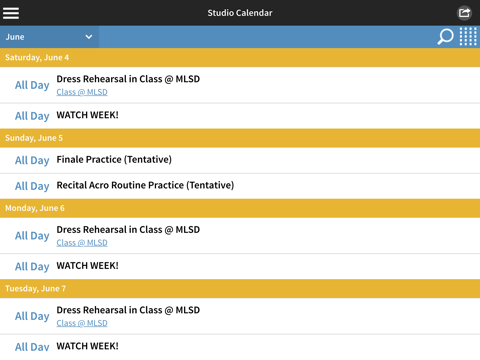Screen dimensions: 480x360
Task: Select Tuesday Dress Rehearsal in Class event
Action: click(x=240, y=316)
